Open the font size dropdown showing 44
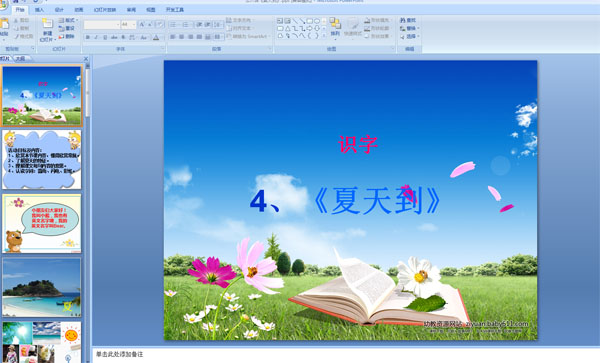 point(128,24)
